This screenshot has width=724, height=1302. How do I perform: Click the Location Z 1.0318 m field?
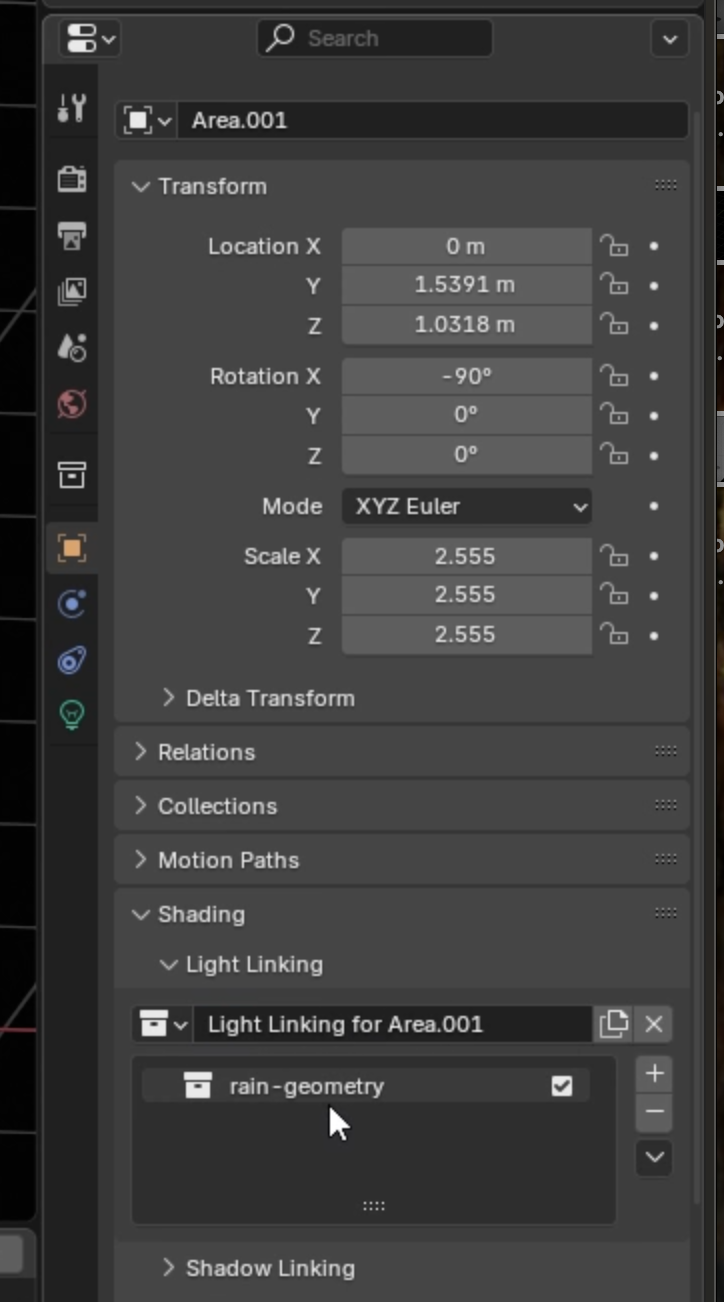466,325
